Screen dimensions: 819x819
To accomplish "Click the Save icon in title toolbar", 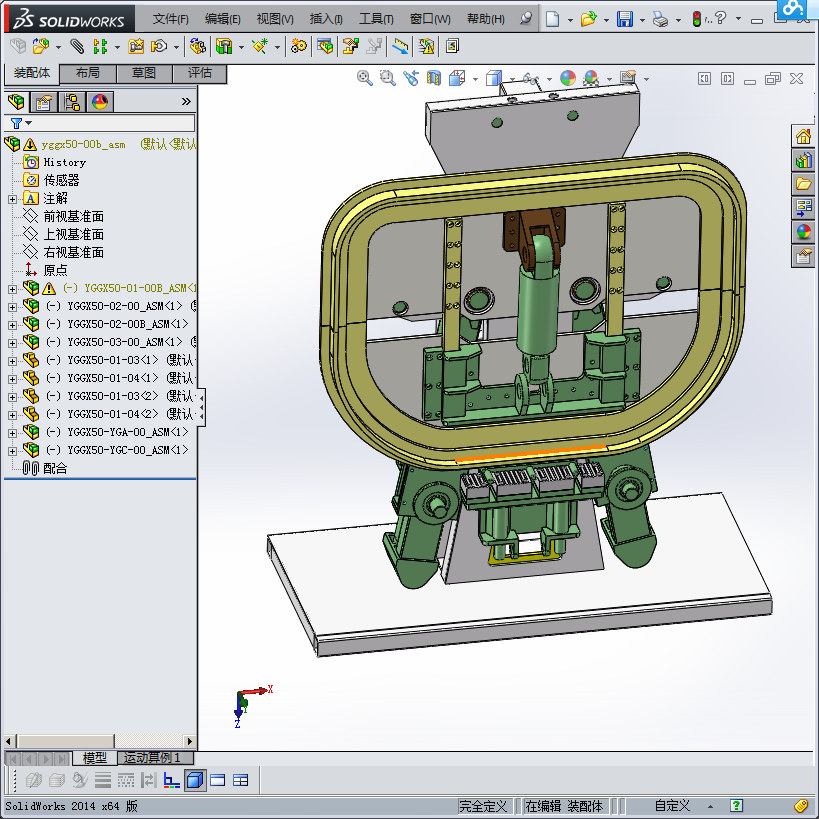I will tap(625, 19).
